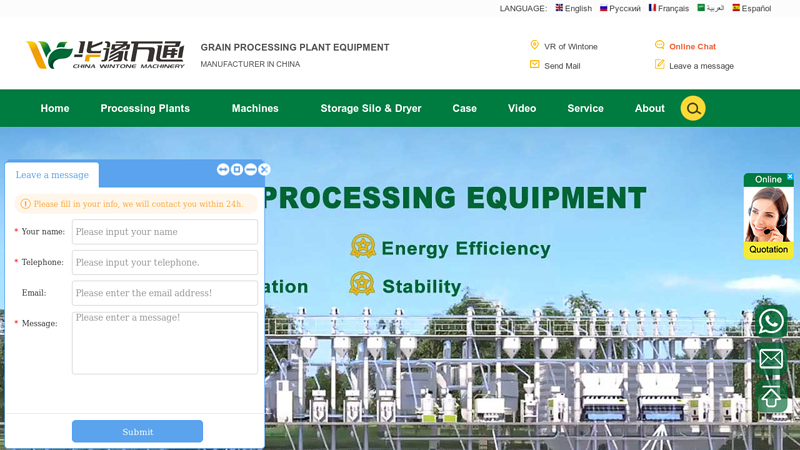Image resolution: width=800 pixels, height=450 pixels.
Task: Click the Spanish flag icon
Action: 736,8
